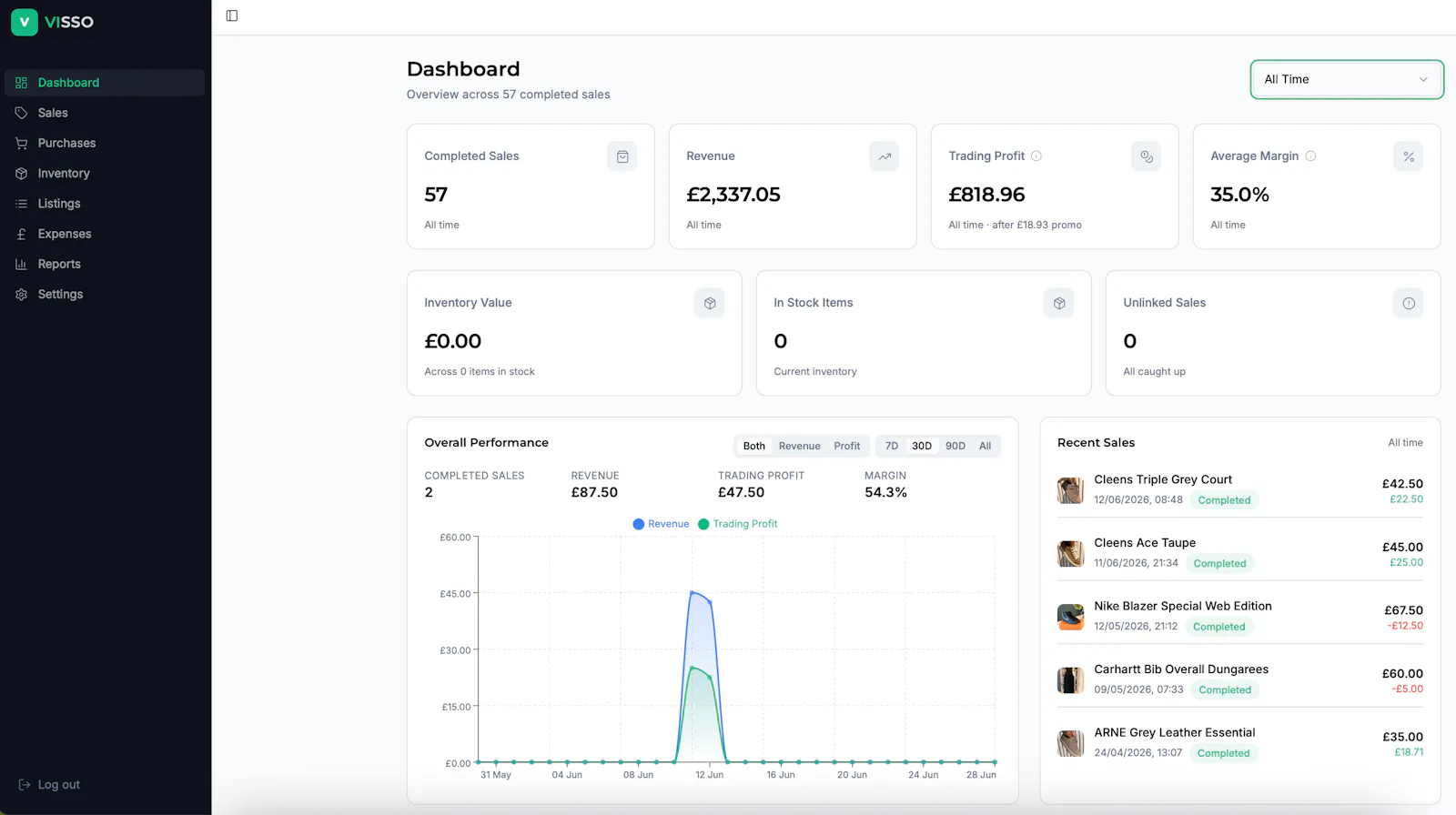Click the info icon beside Trading Profit

click(x=1036, y=156)
